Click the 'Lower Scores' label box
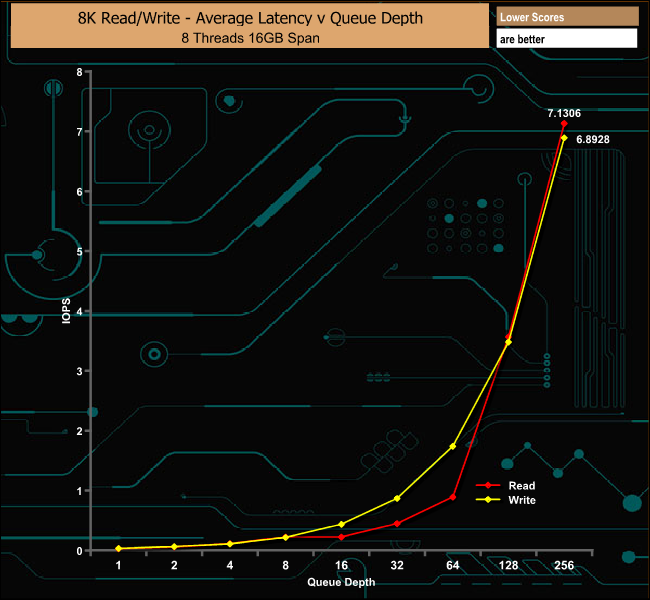The height and width of the screenshot is (600, 650). tap(567, 17)
